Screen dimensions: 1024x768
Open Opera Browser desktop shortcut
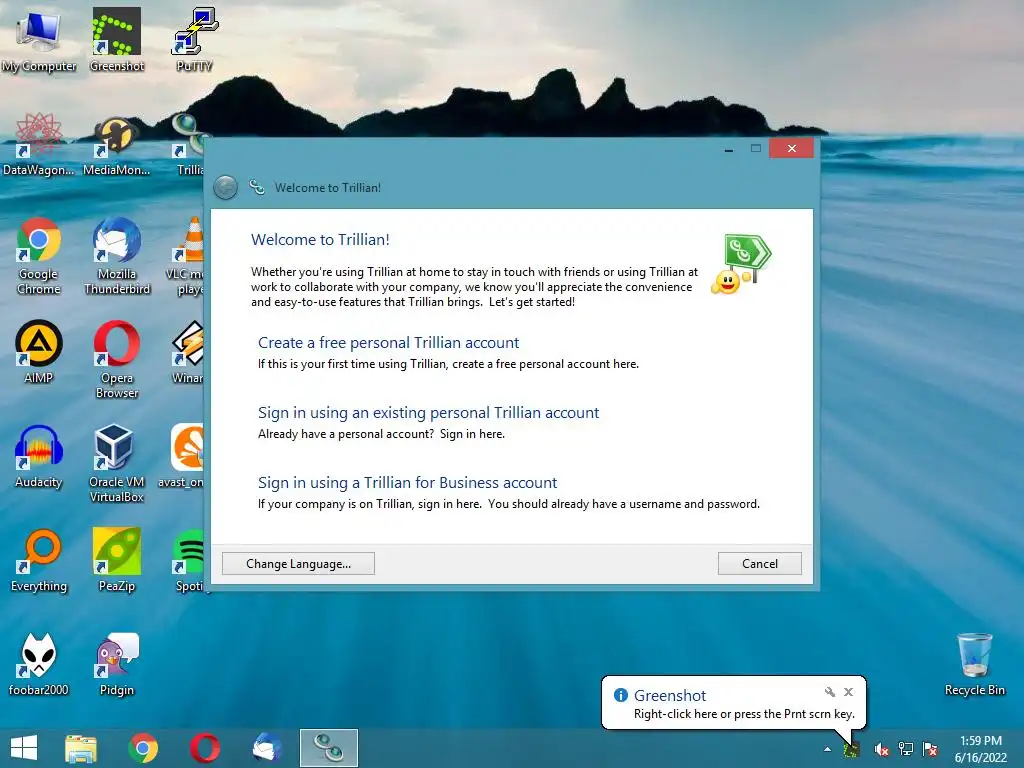[116, 359]
